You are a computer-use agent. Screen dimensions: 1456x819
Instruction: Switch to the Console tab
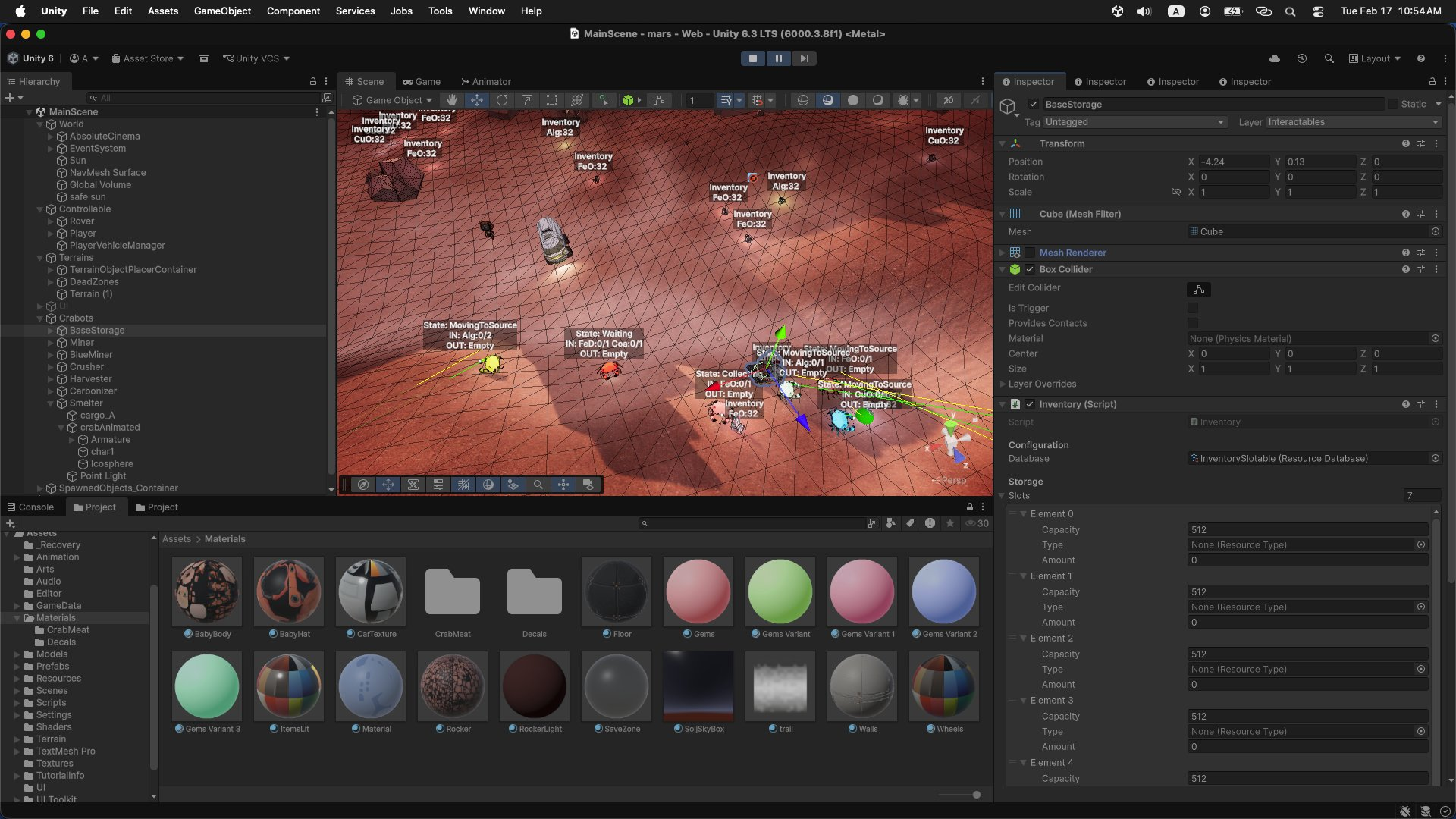(x=30, y=507)
